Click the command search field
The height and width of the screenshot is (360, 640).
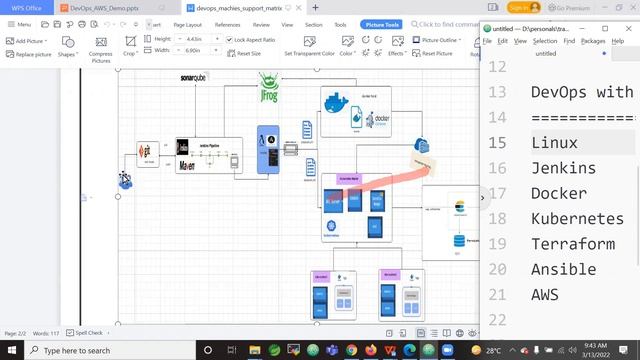click(x=445, y=24)
